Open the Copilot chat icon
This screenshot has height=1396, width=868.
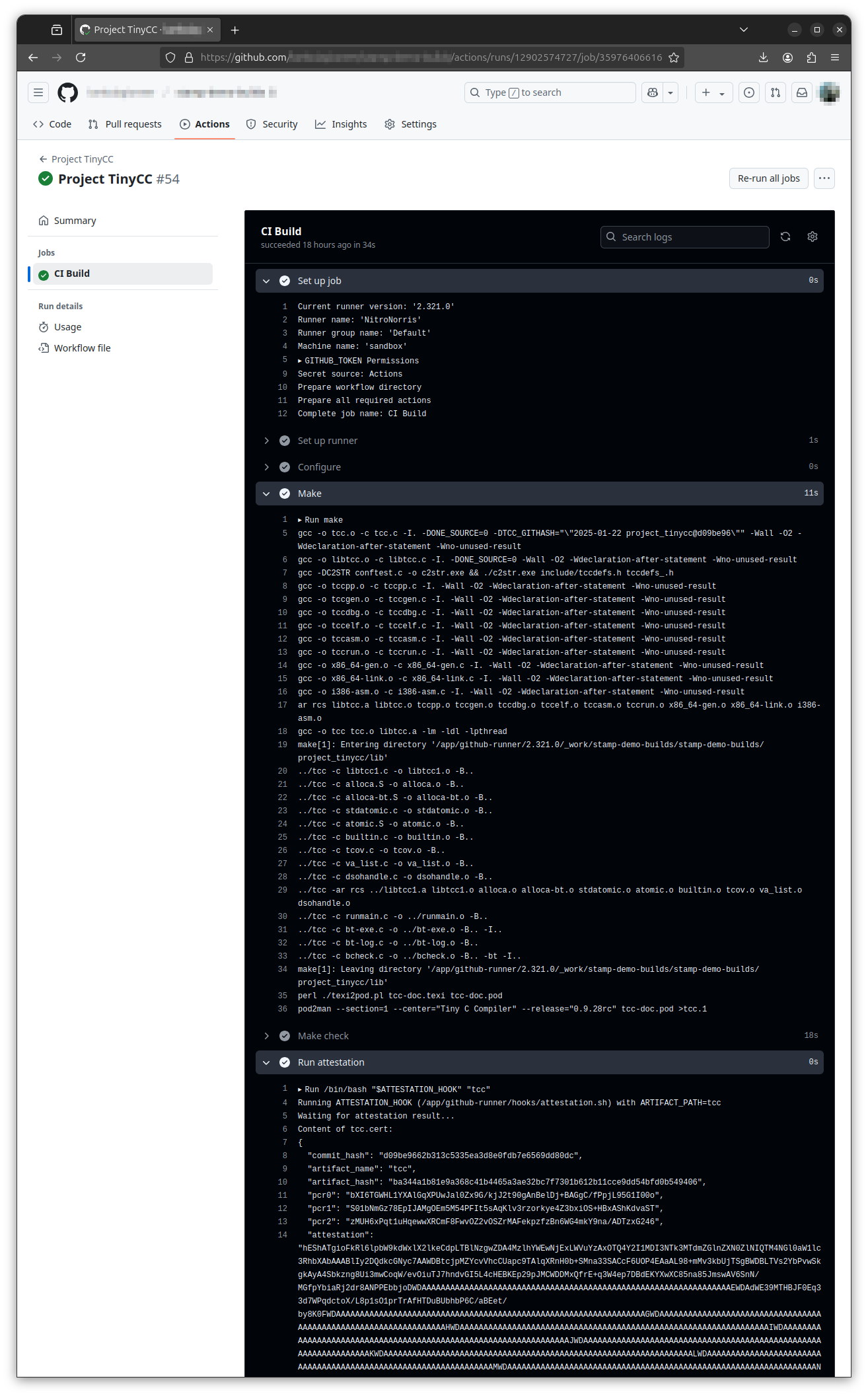point(653,92)
